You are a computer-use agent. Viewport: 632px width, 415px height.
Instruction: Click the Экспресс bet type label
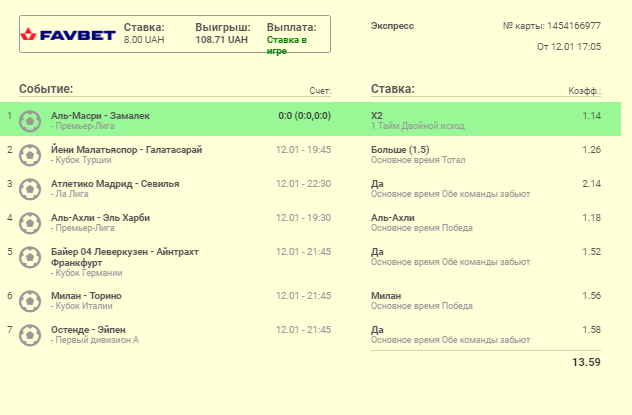[392, 26]
